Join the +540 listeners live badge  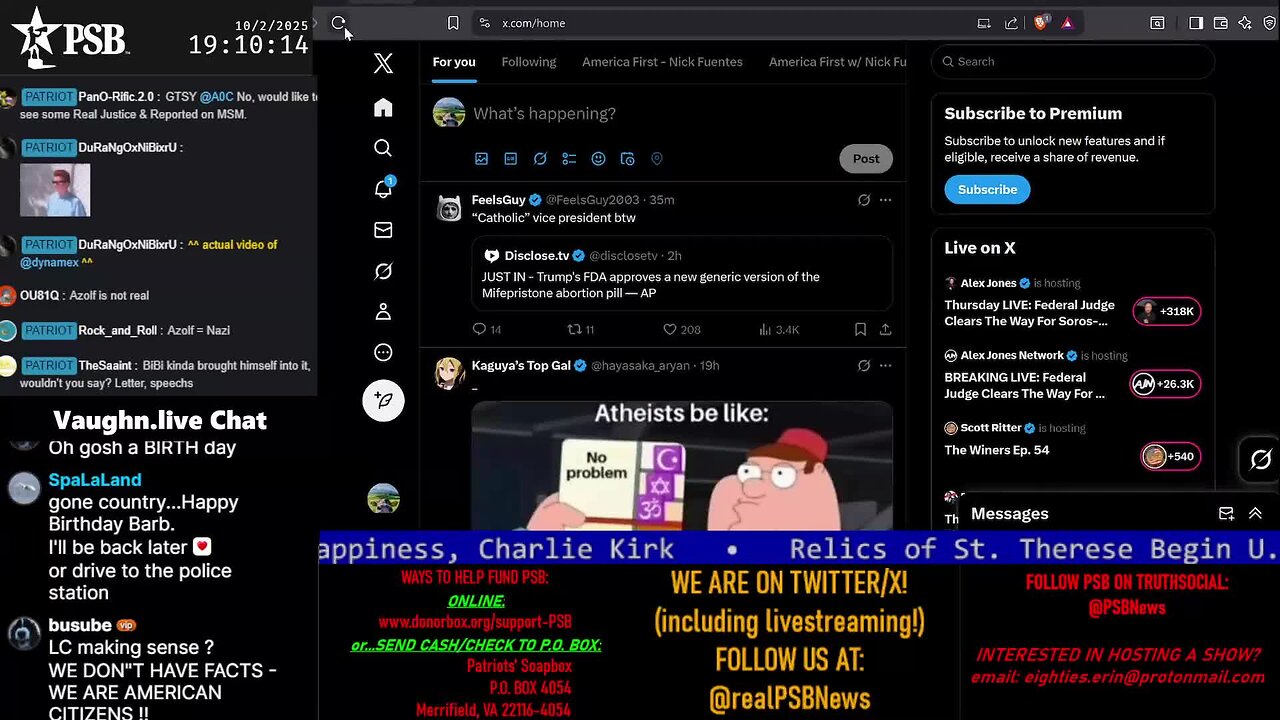pyautogui.click(x=1170, y=456)
